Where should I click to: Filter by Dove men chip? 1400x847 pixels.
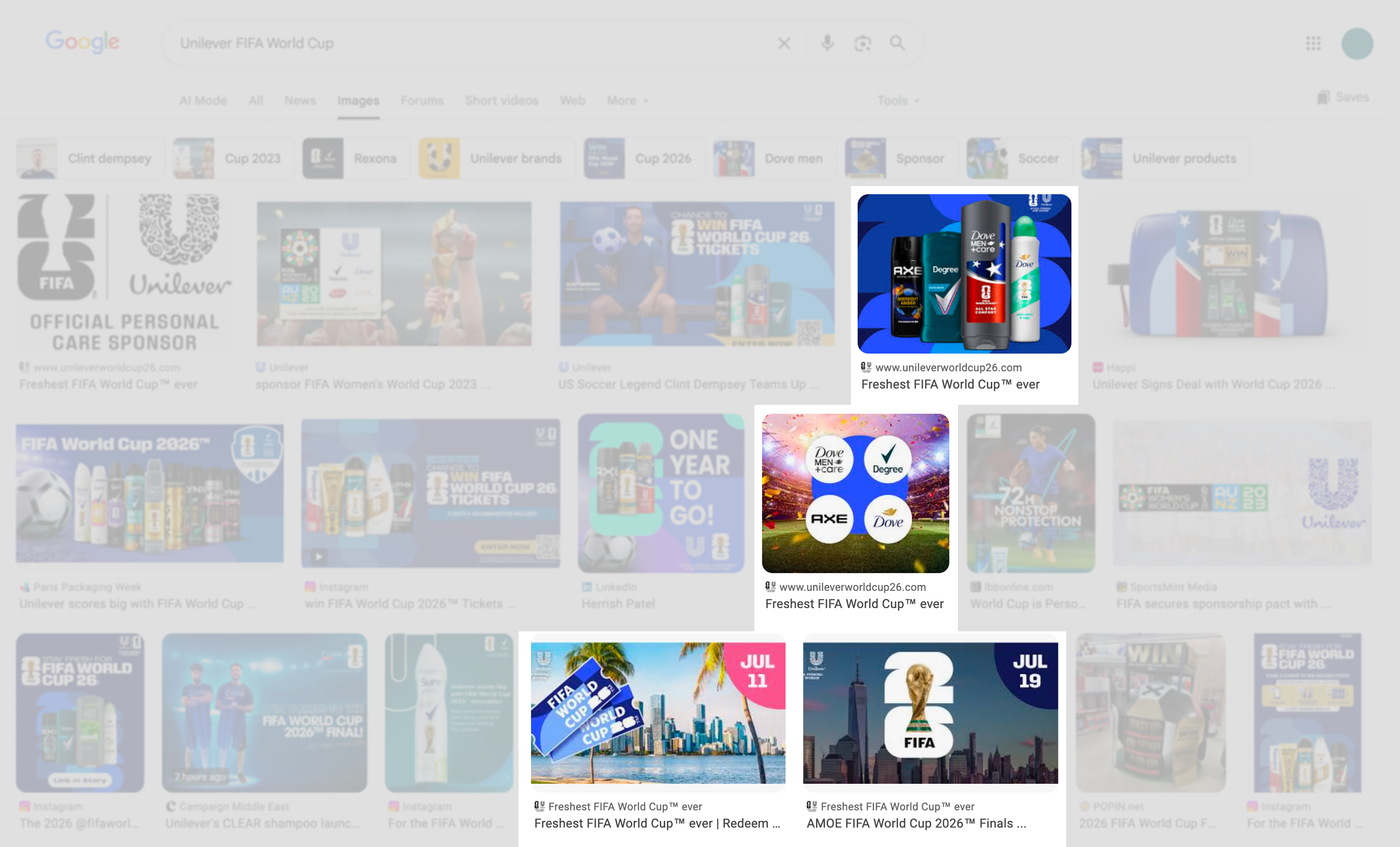pos(774,159)
